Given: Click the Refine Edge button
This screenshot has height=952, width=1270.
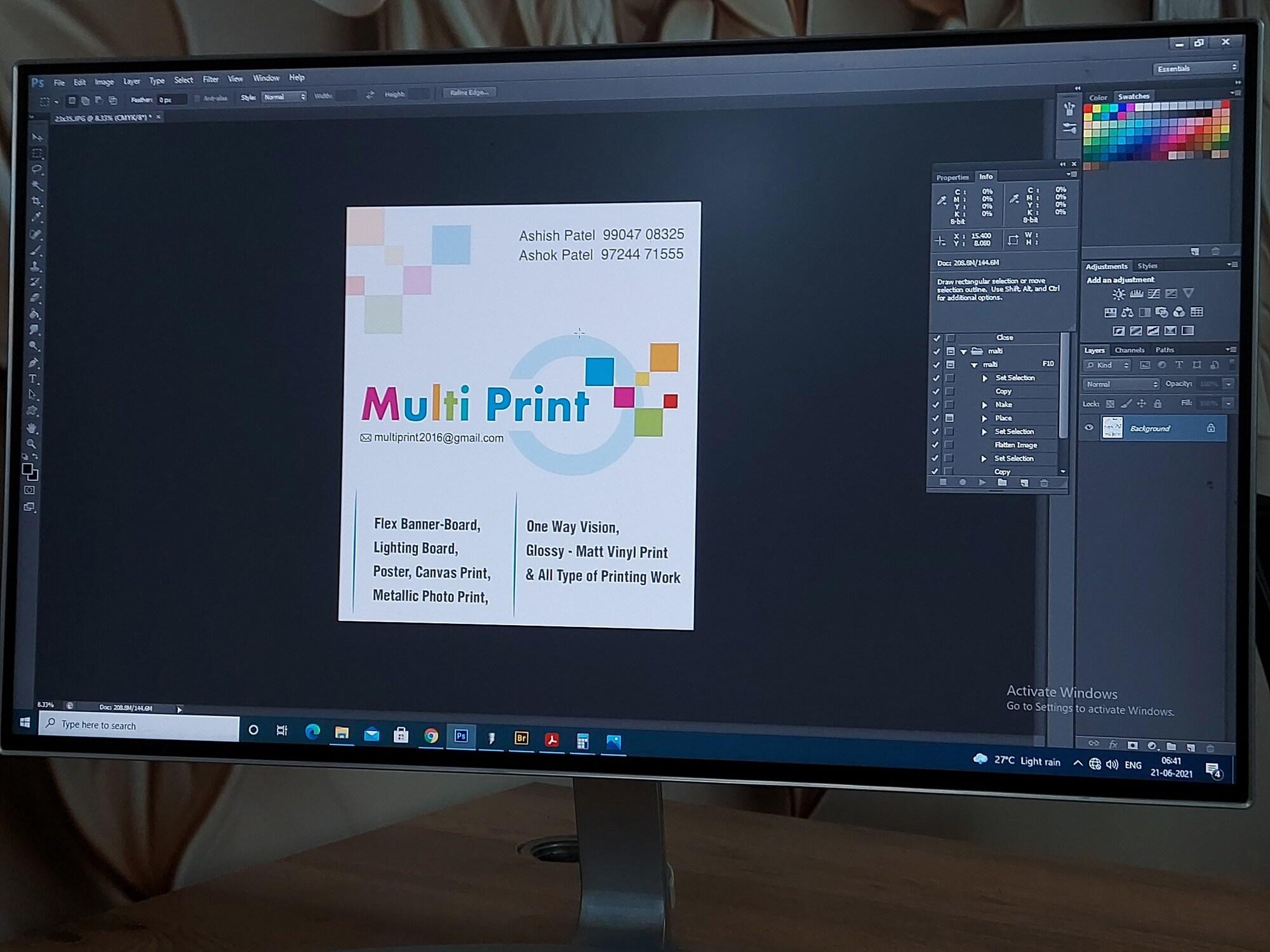Looking at the screenshot, I should pos(469,93).
